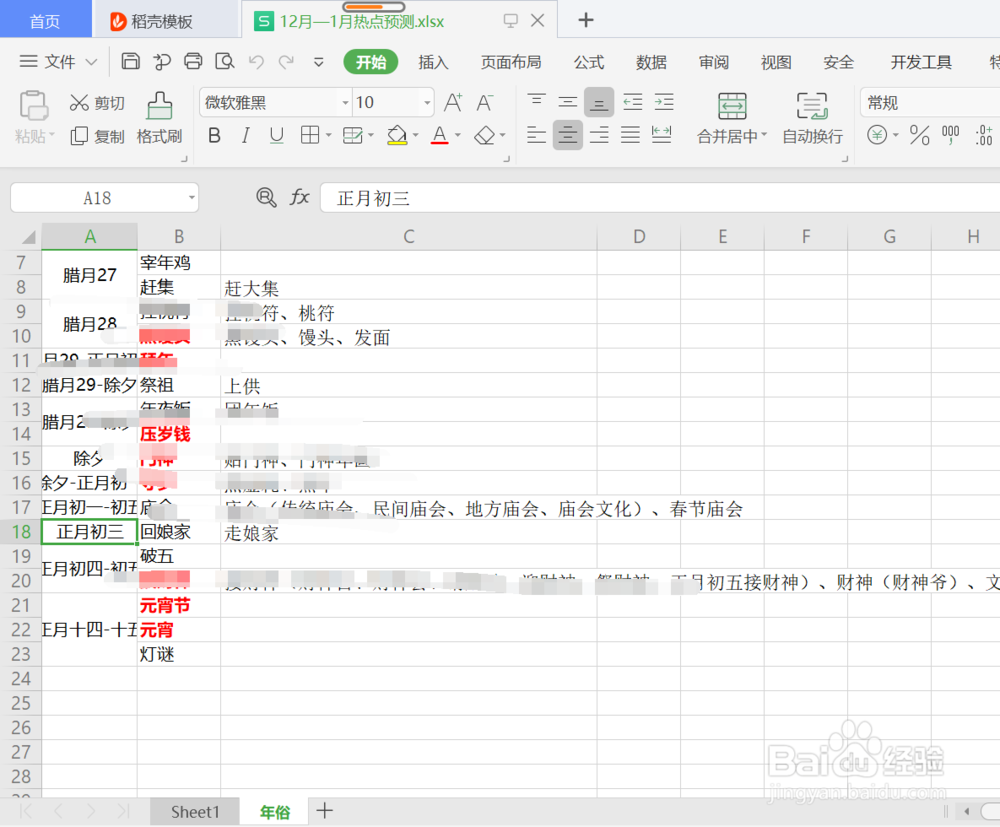The image size is (1000, 827).
Task: Click the formula bar showing 正月初三
Action: click(660, 198)
